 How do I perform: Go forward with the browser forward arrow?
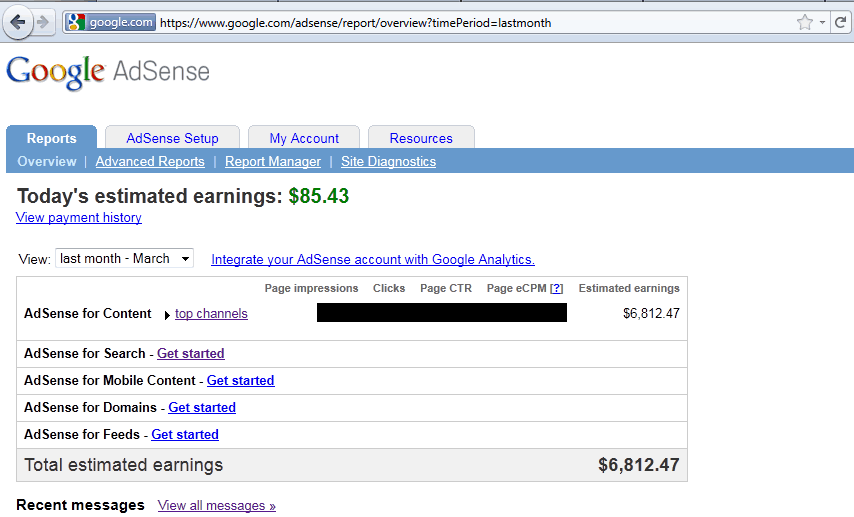point(43,23)
